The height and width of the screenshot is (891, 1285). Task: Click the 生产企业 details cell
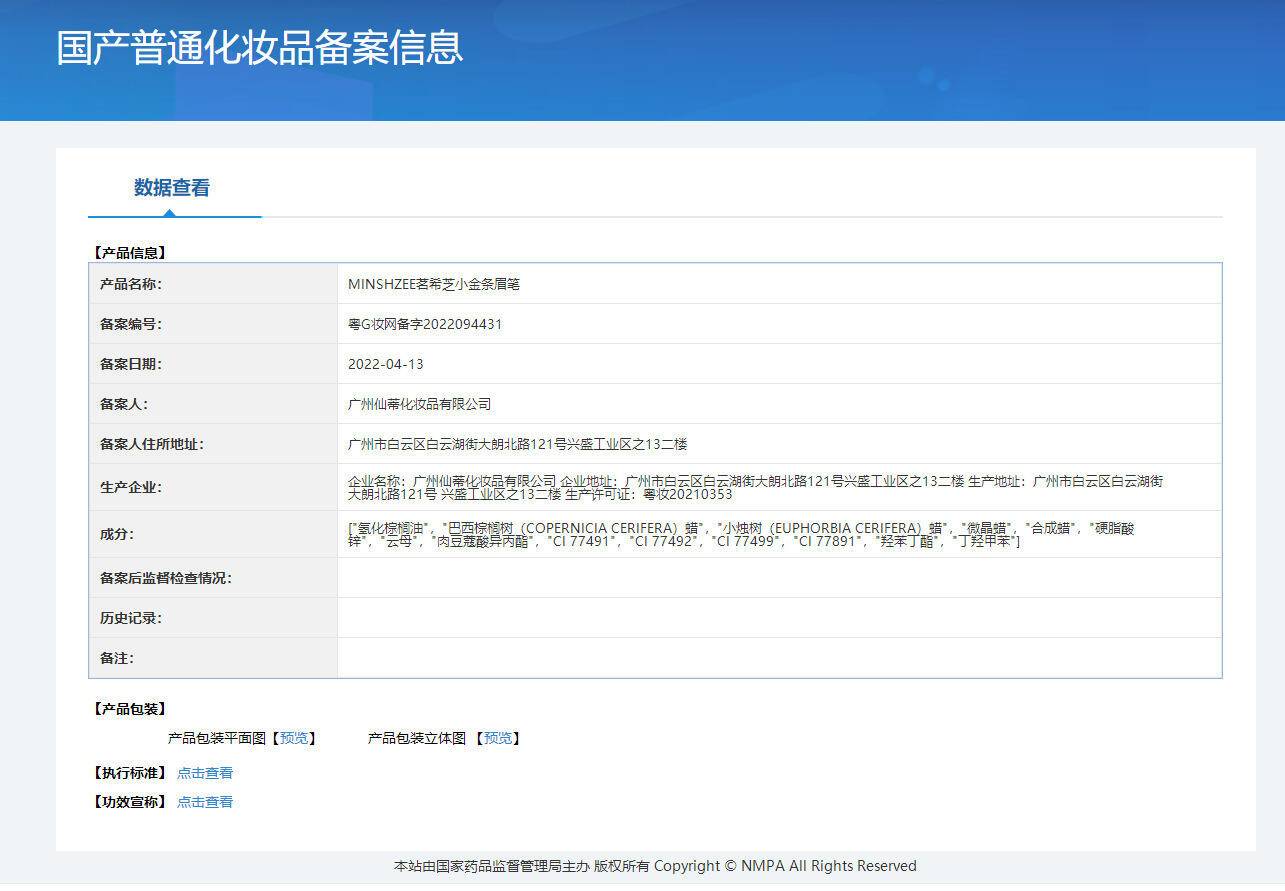tap(780, 487)
